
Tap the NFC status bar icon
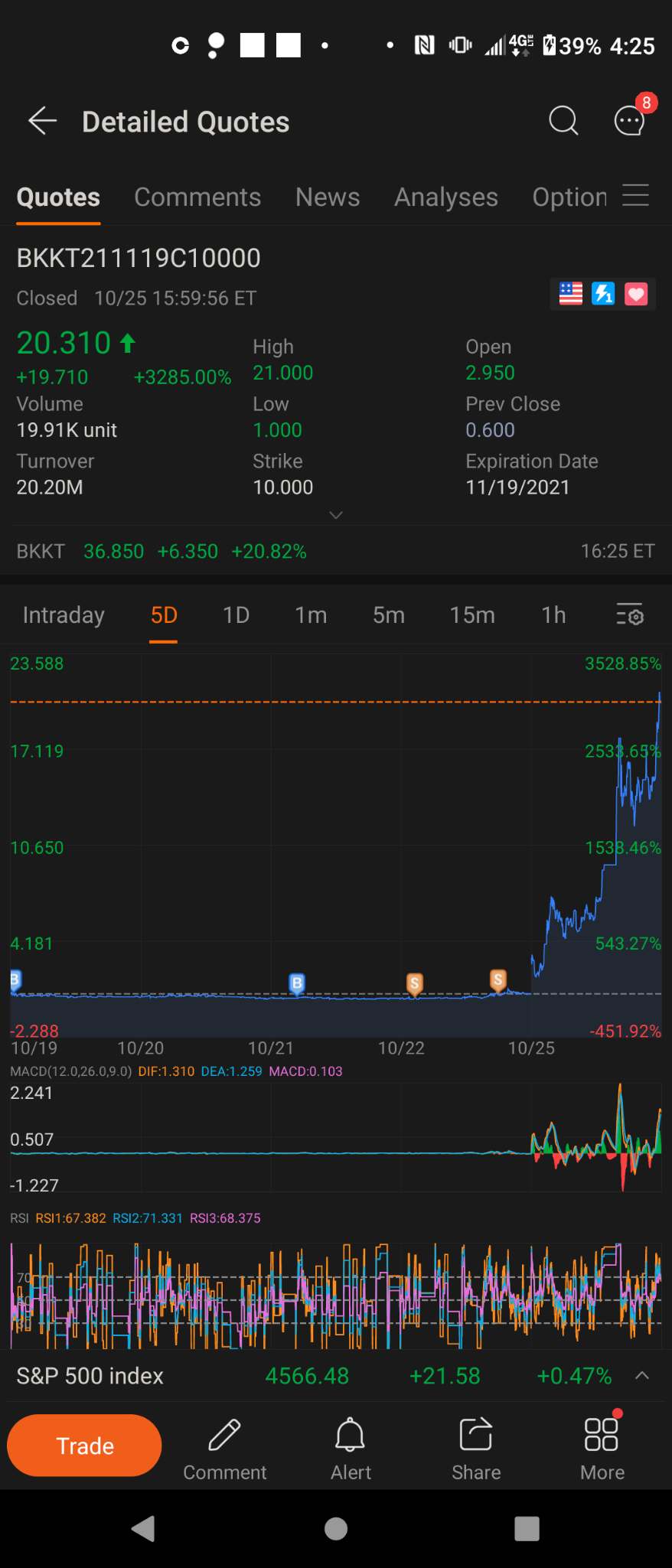[424, 45]
